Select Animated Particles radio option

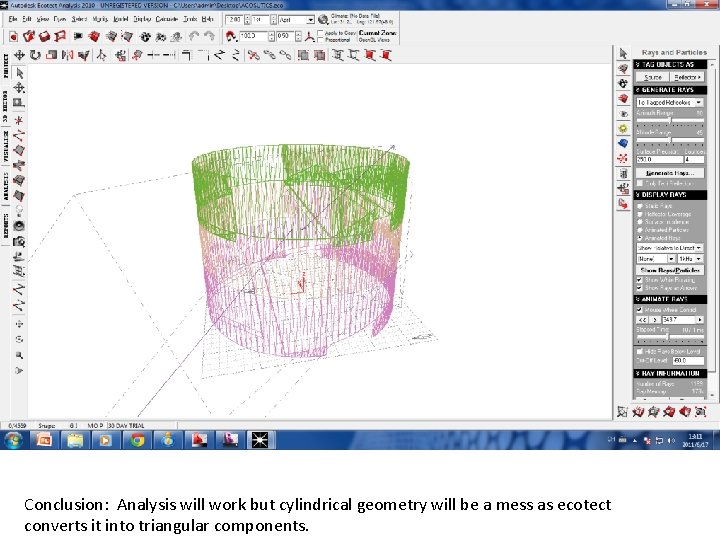pos(640,230)
